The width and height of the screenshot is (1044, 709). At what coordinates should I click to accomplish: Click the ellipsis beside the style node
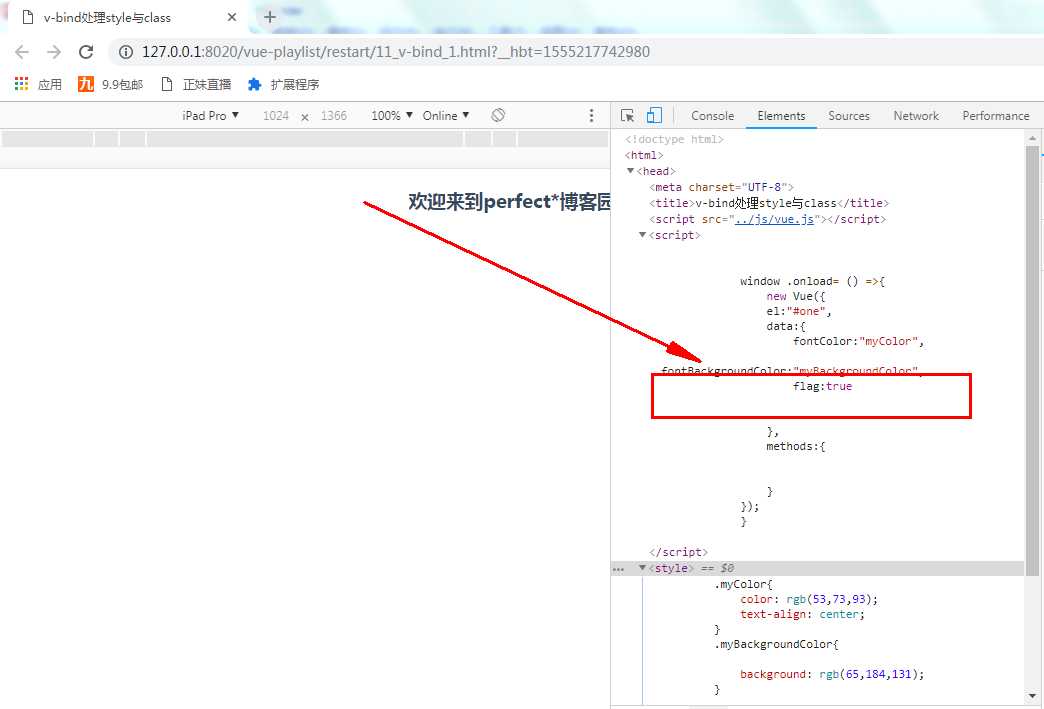point(619,569)
